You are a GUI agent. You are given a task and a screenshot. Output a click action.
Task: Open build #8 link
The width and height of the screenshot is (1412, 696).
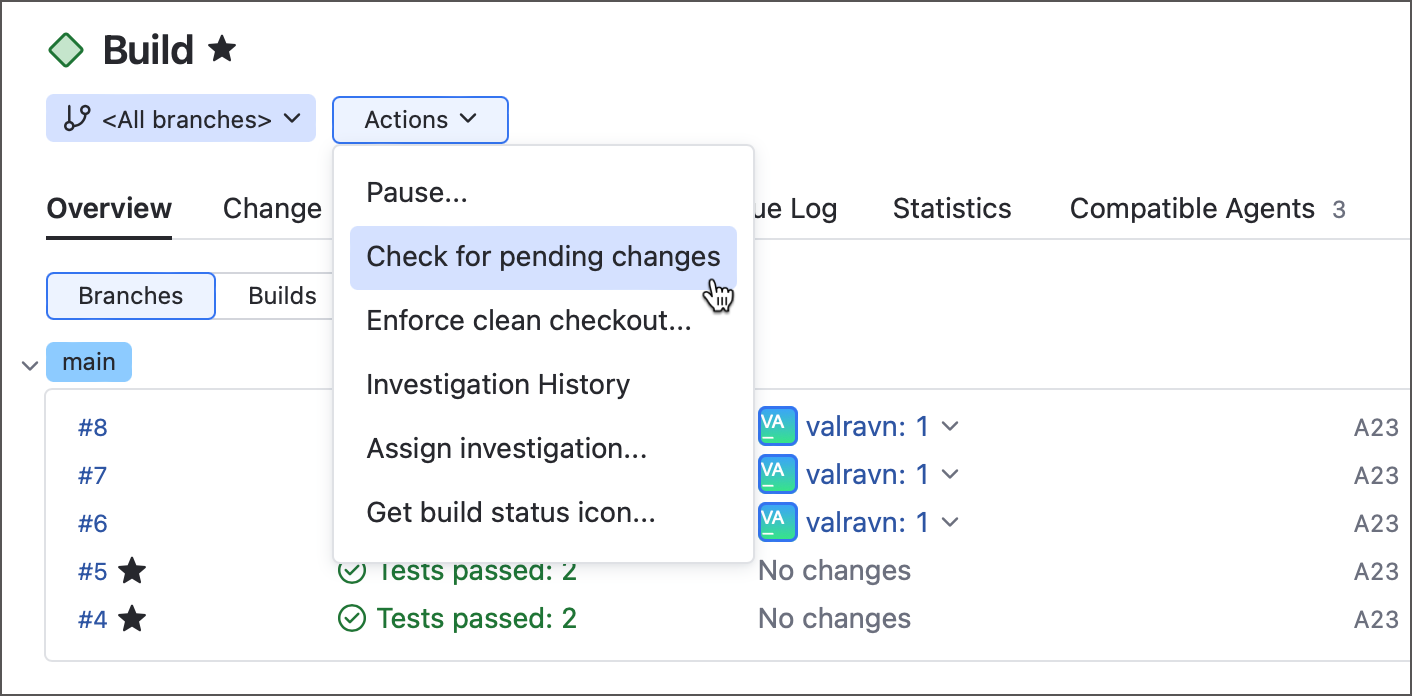(x=93, y=428)
